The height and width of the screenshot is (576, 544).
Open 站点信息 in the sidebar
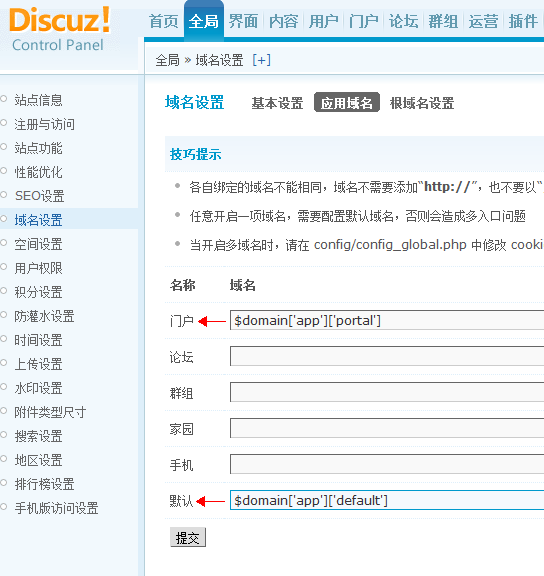pyautogui.click(x=38, y=100)
